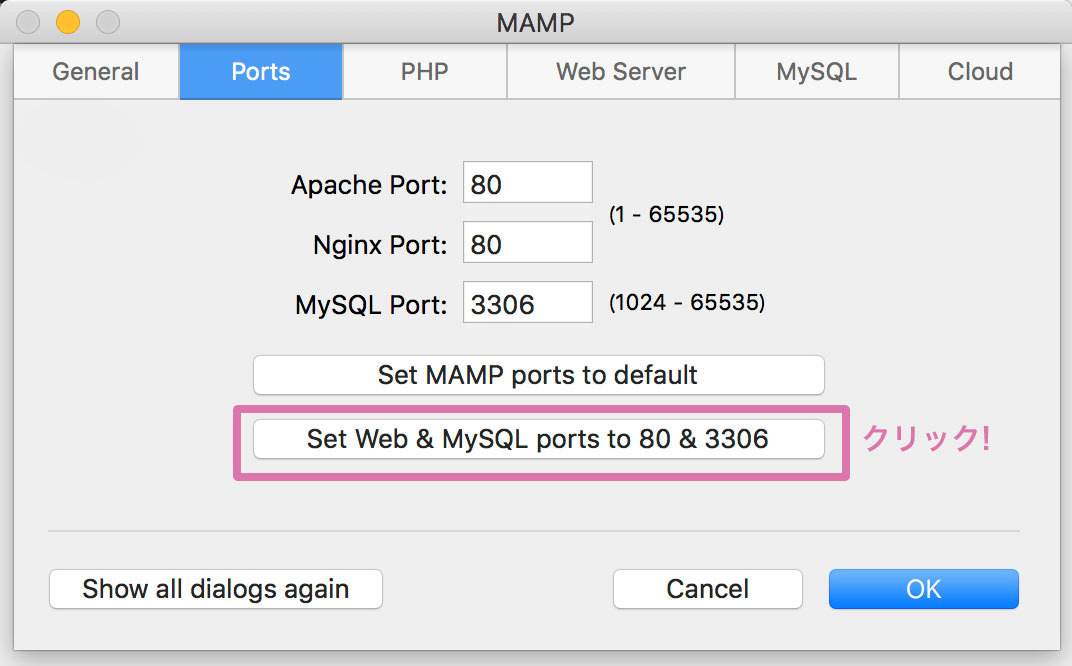1072x666 pixels.
Task: Cancel the preferences dialog
Action: (x=708, y=589)
